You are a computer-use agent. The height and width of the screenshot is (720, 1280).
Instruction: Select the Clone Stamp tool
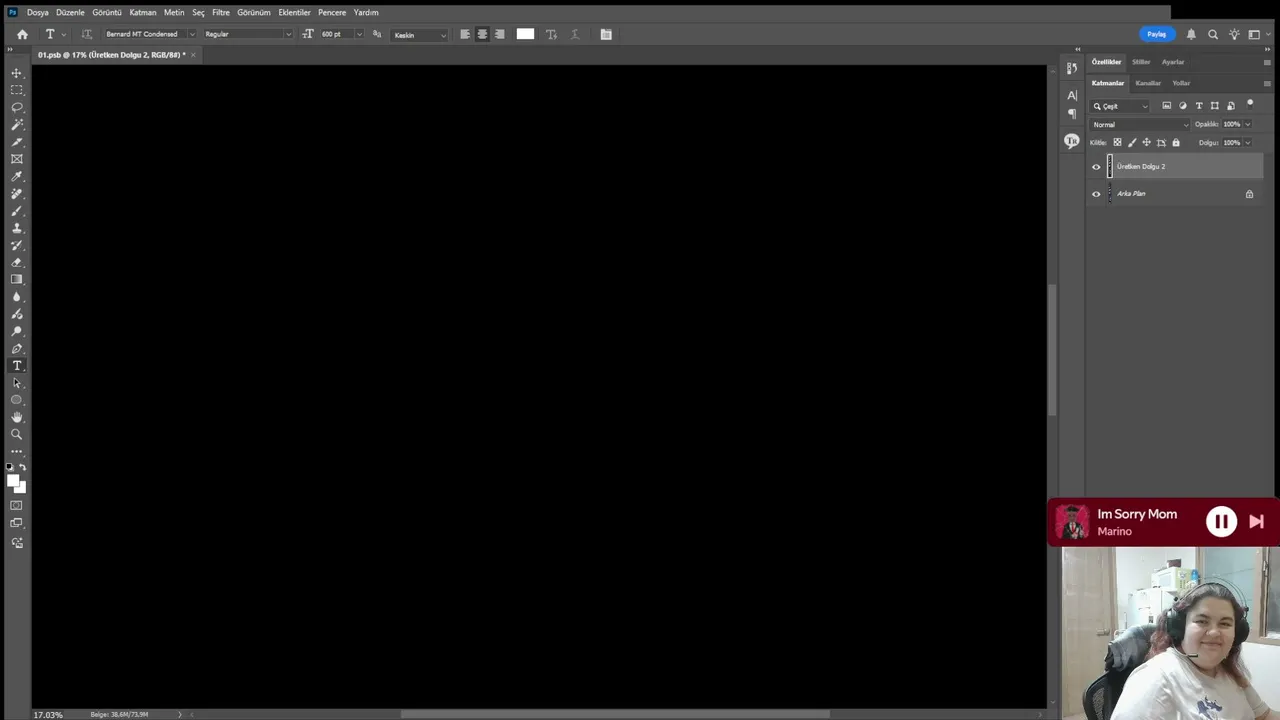coord(17,228)
